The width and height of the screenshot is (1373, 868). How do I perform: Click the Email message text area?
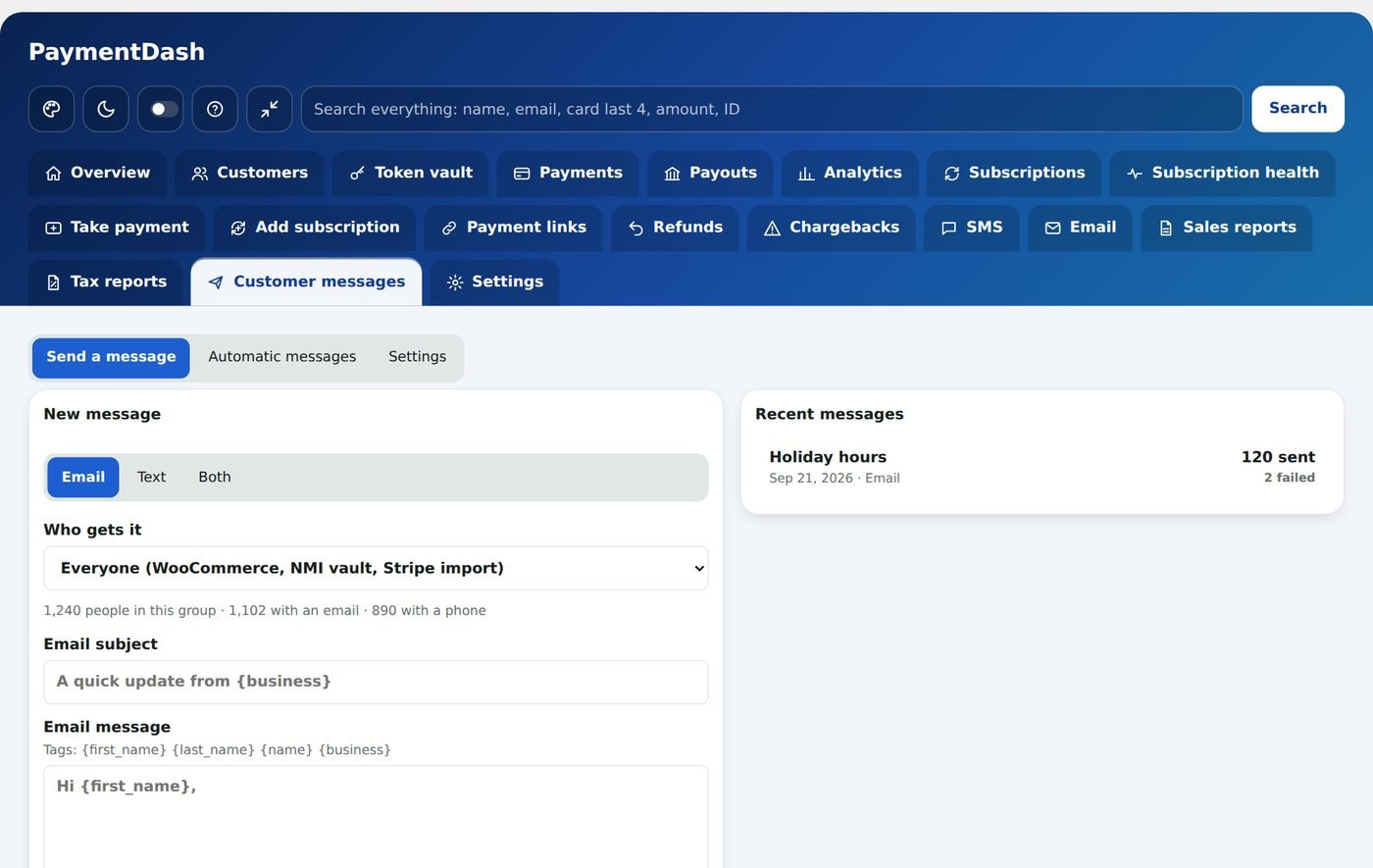pyautogui.click(x=376, y=817)
